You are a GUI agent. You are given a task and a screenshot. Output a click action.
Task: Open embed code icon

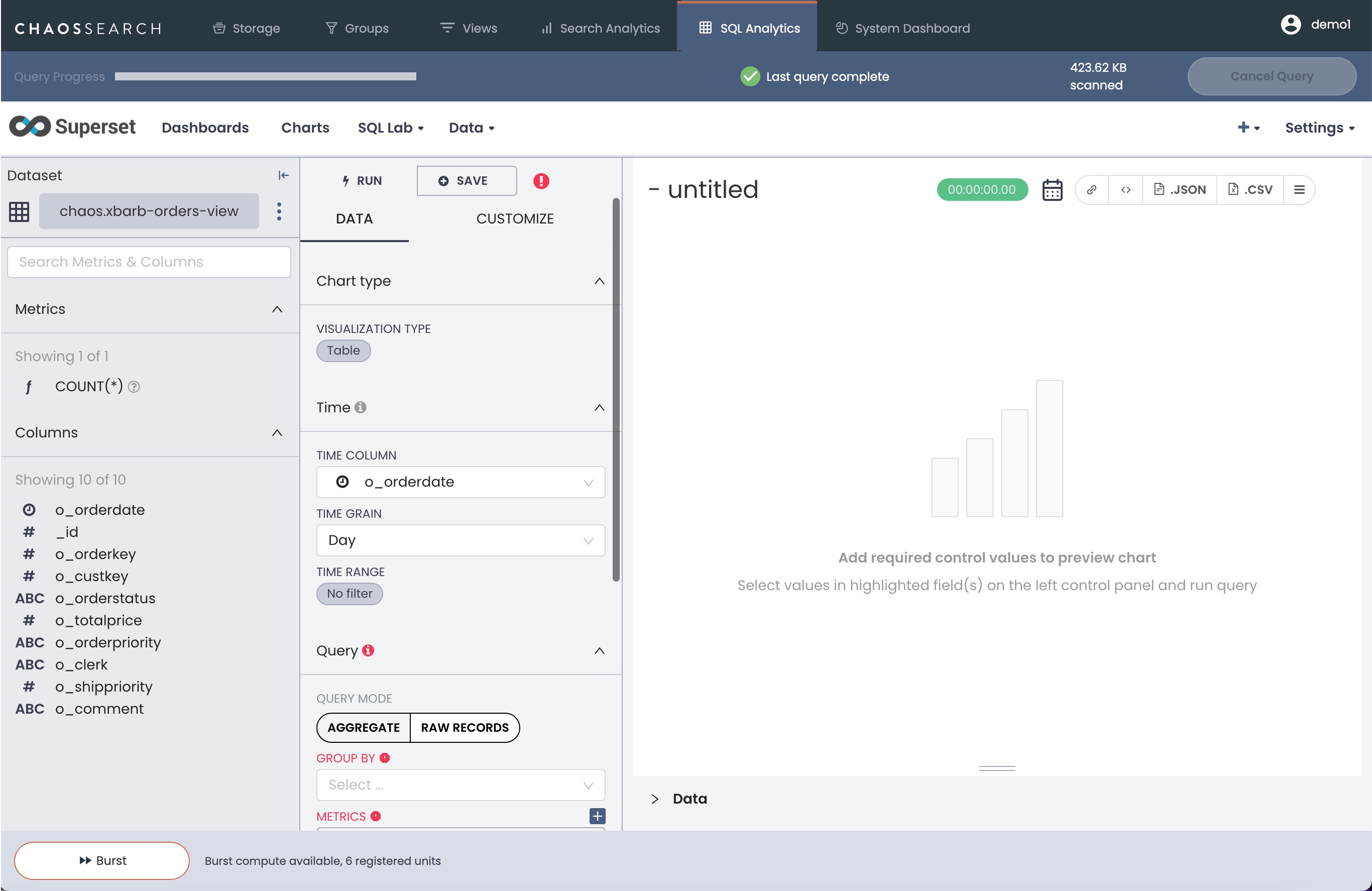tap(1125, 190)
